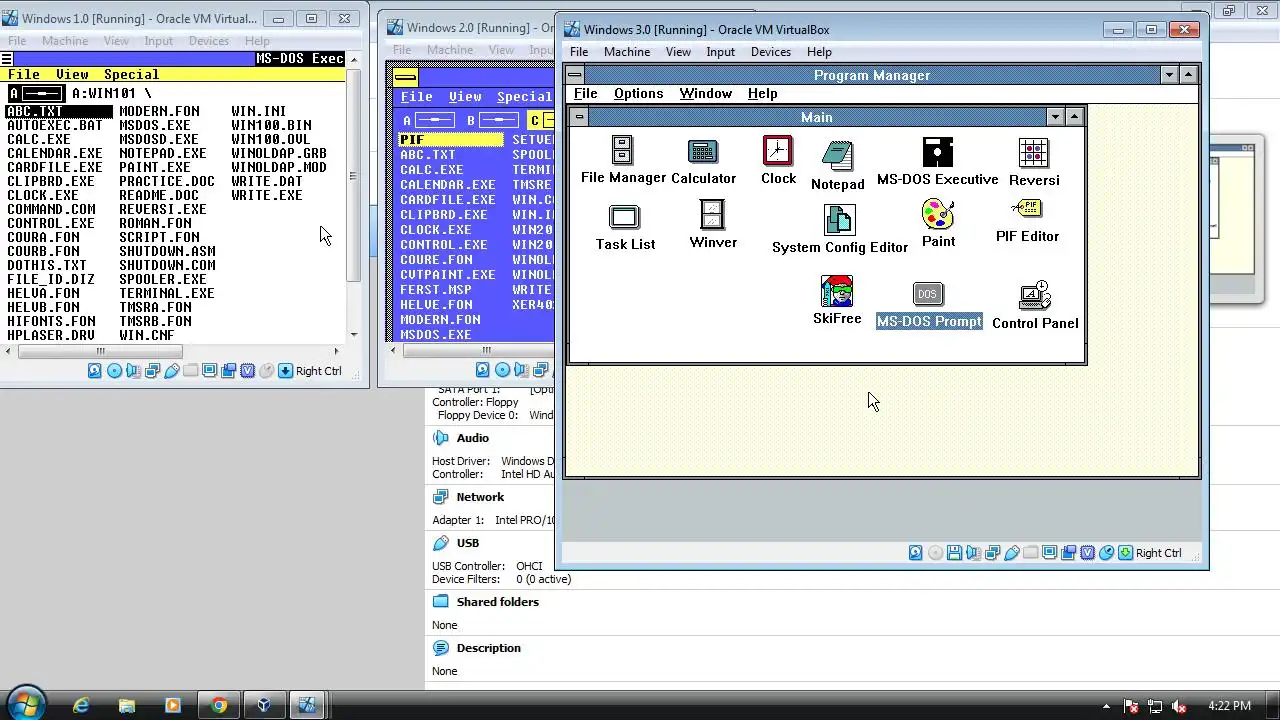Open Devices menu of Windows 3.0 VirtualBox window
The image size is (1280, 720).
[x=770, y=52]
